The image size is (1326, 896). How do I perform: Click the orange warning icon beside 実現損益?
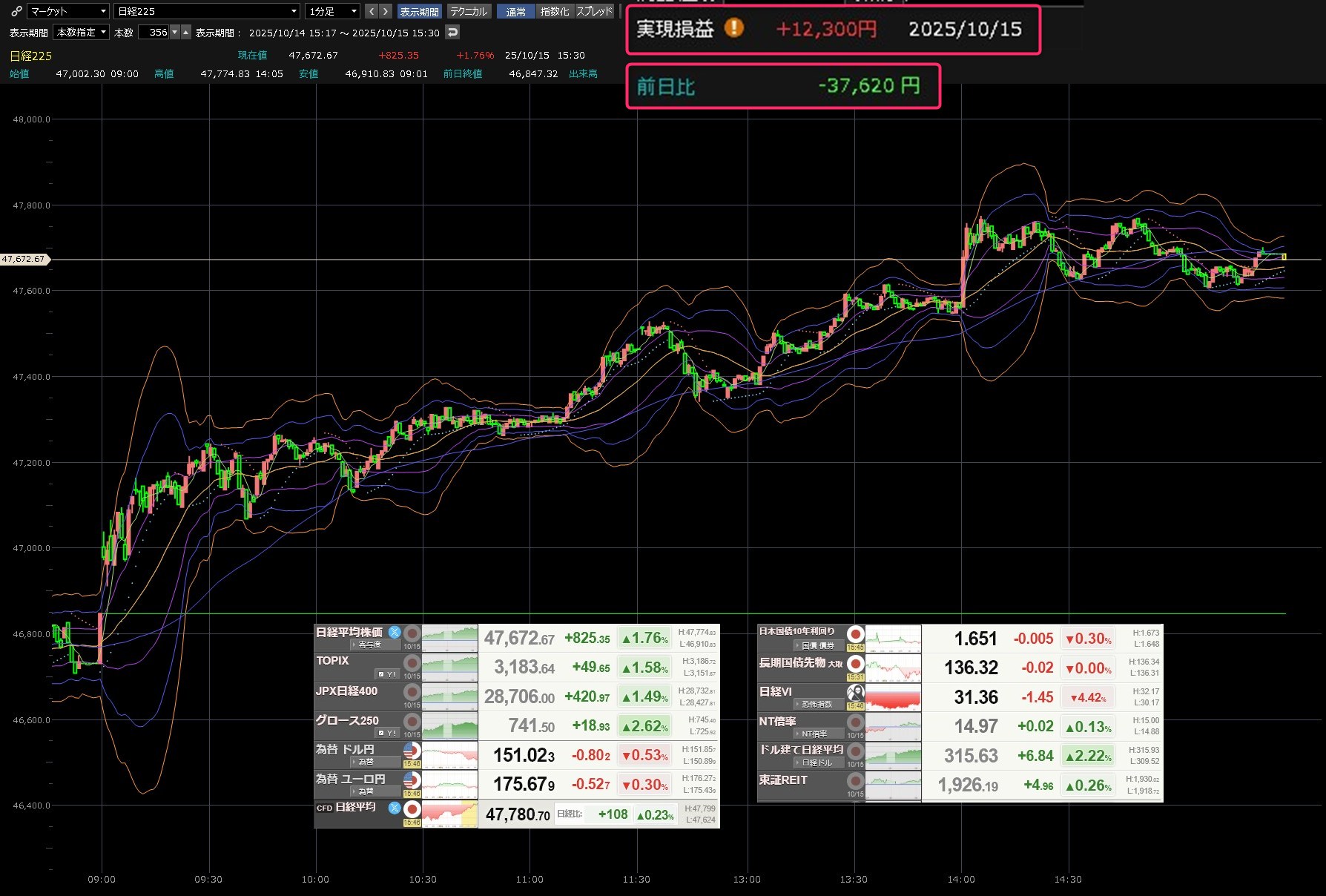click(733, 28)
